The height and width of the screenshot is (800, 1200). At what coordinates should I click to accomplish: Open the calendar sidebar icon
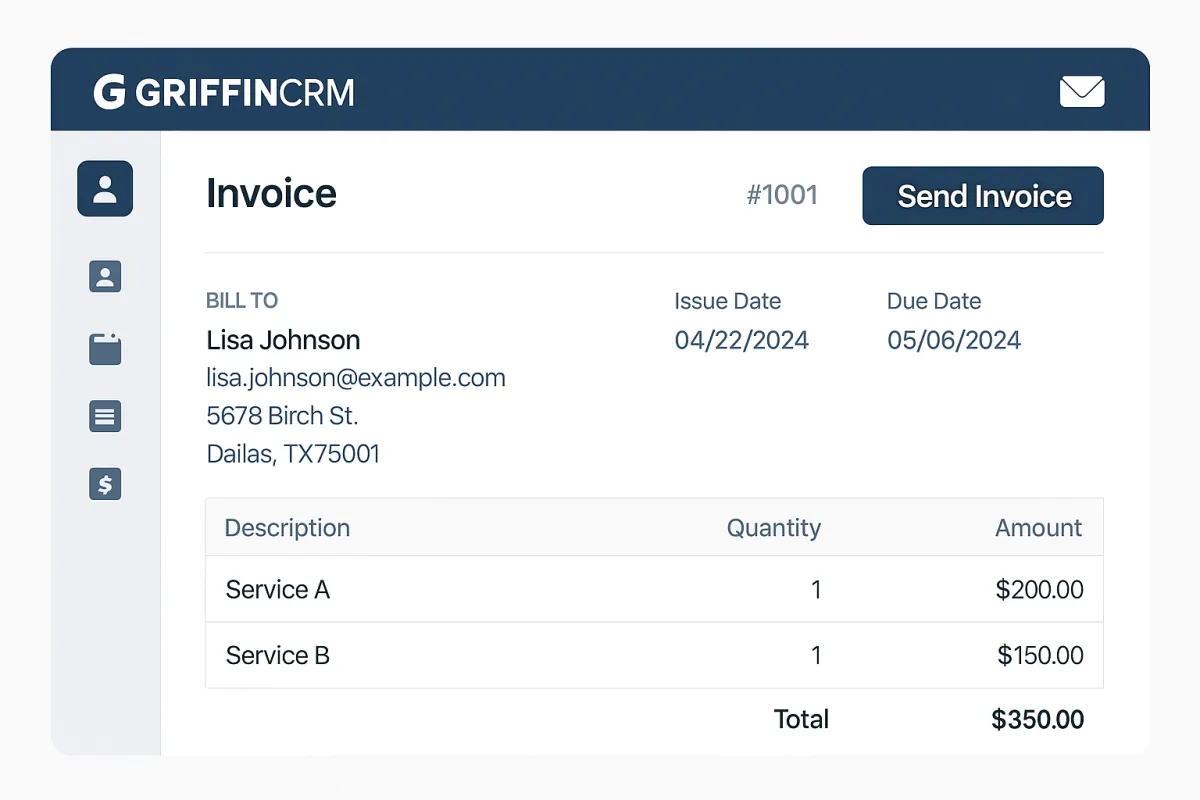(x=105, y=348)
